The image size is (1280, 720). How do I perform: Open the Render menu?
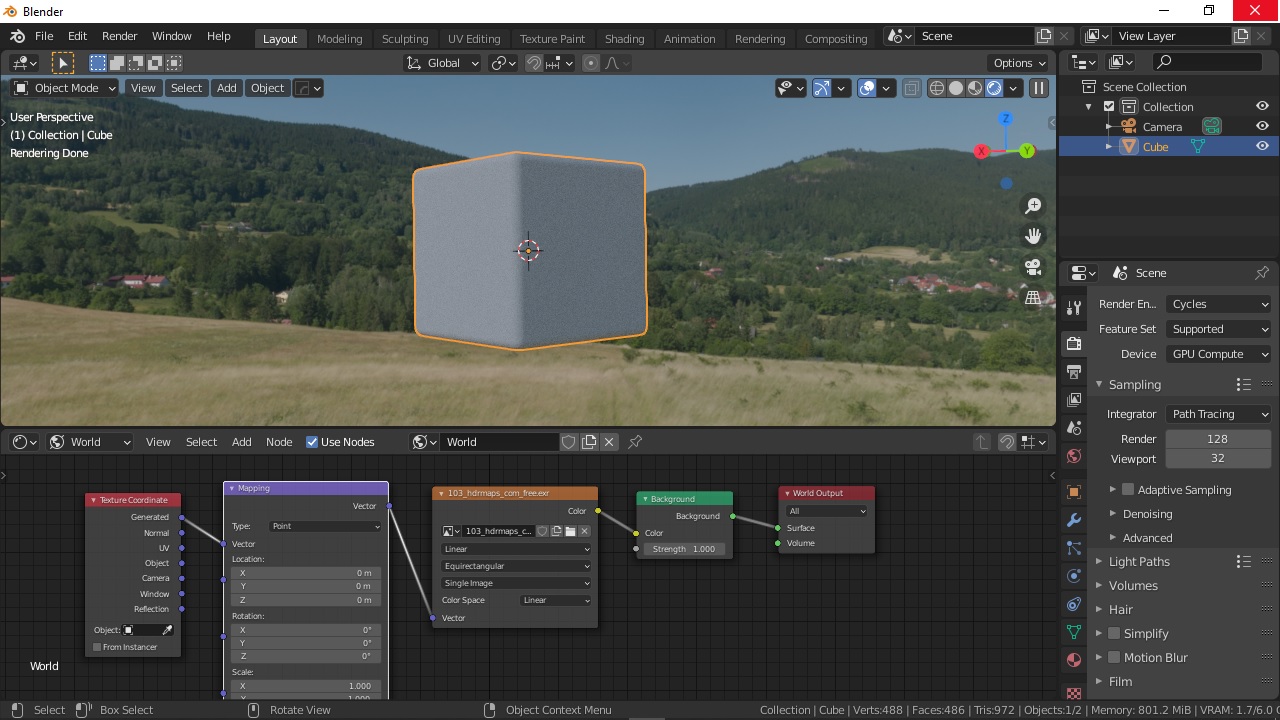[119, 36]
